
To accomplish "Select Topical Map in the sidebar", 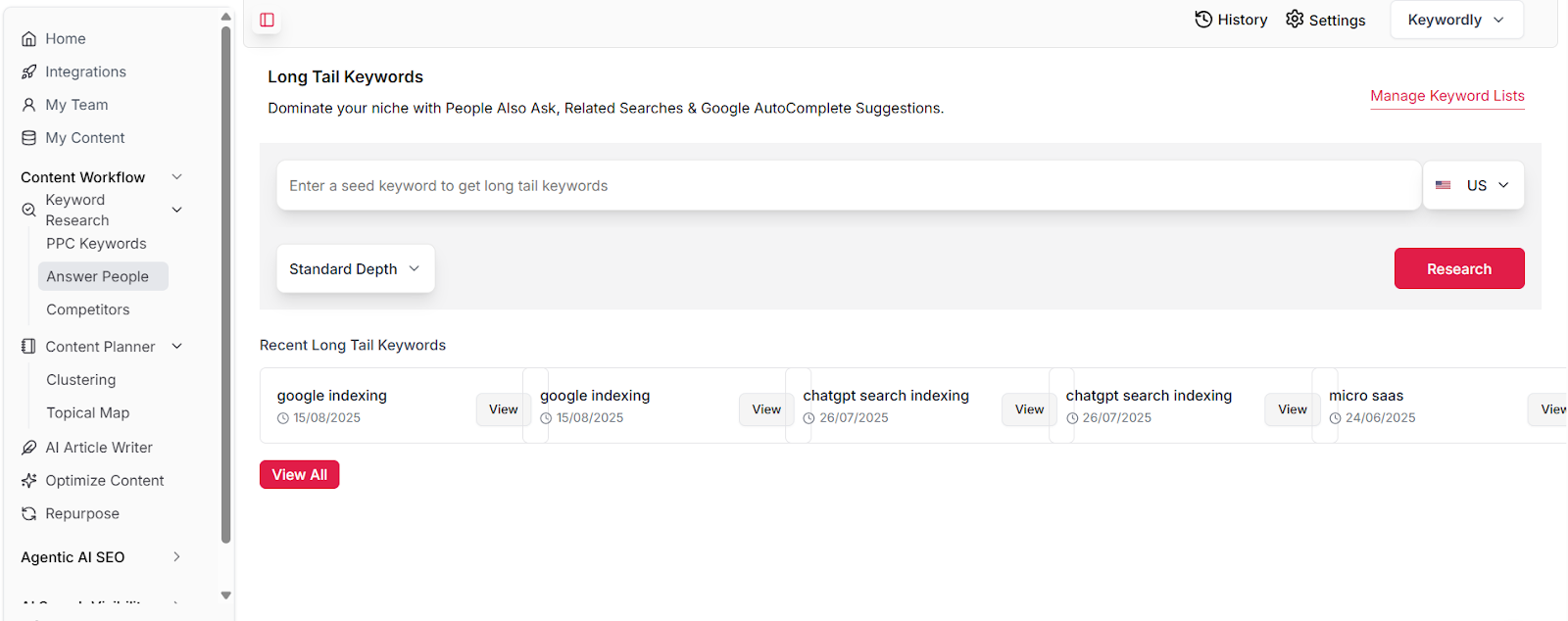I will pos(88,413).
